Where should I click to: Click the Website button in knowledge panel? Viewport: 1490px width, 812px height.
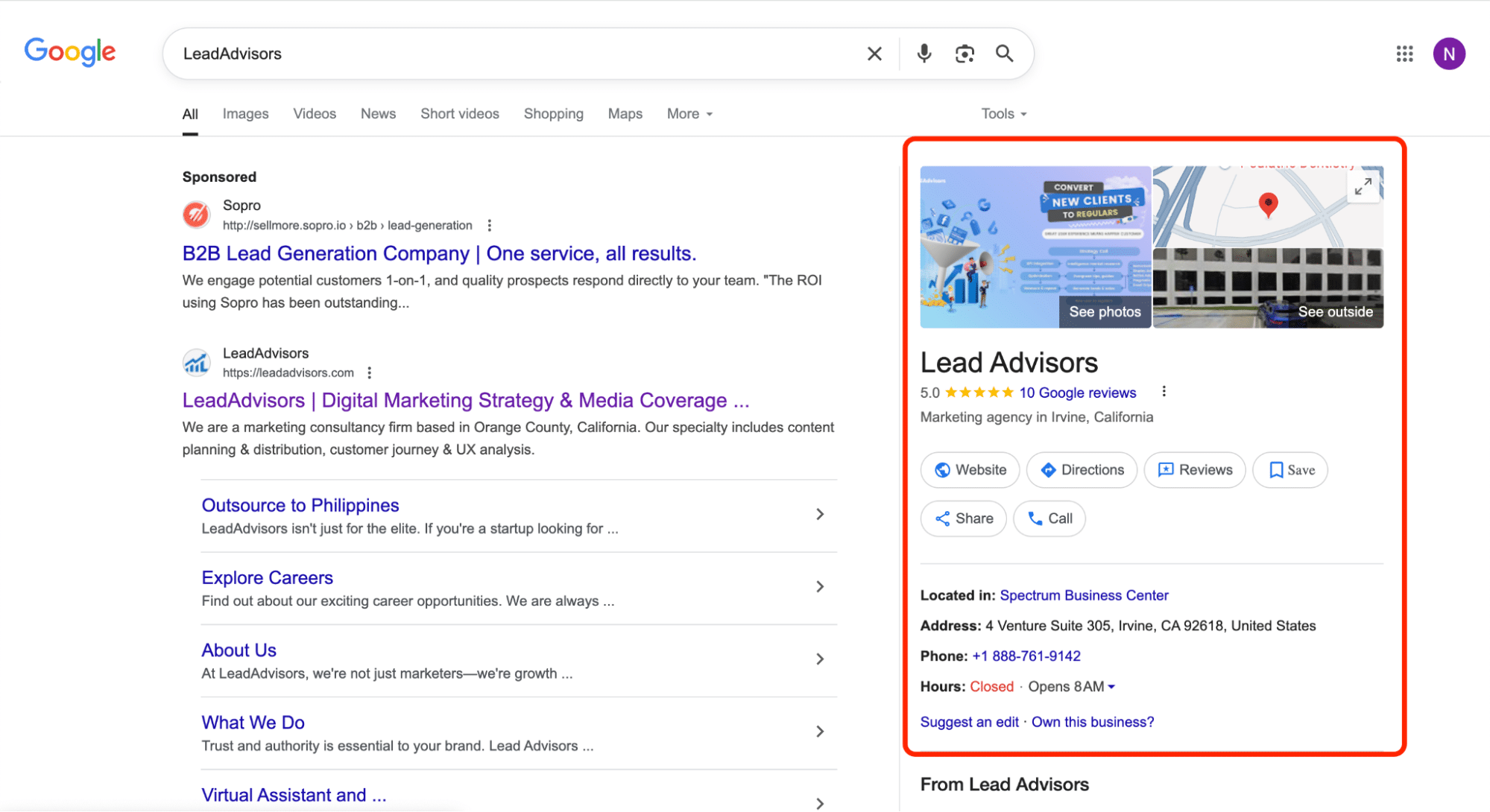tap(970, 470)
